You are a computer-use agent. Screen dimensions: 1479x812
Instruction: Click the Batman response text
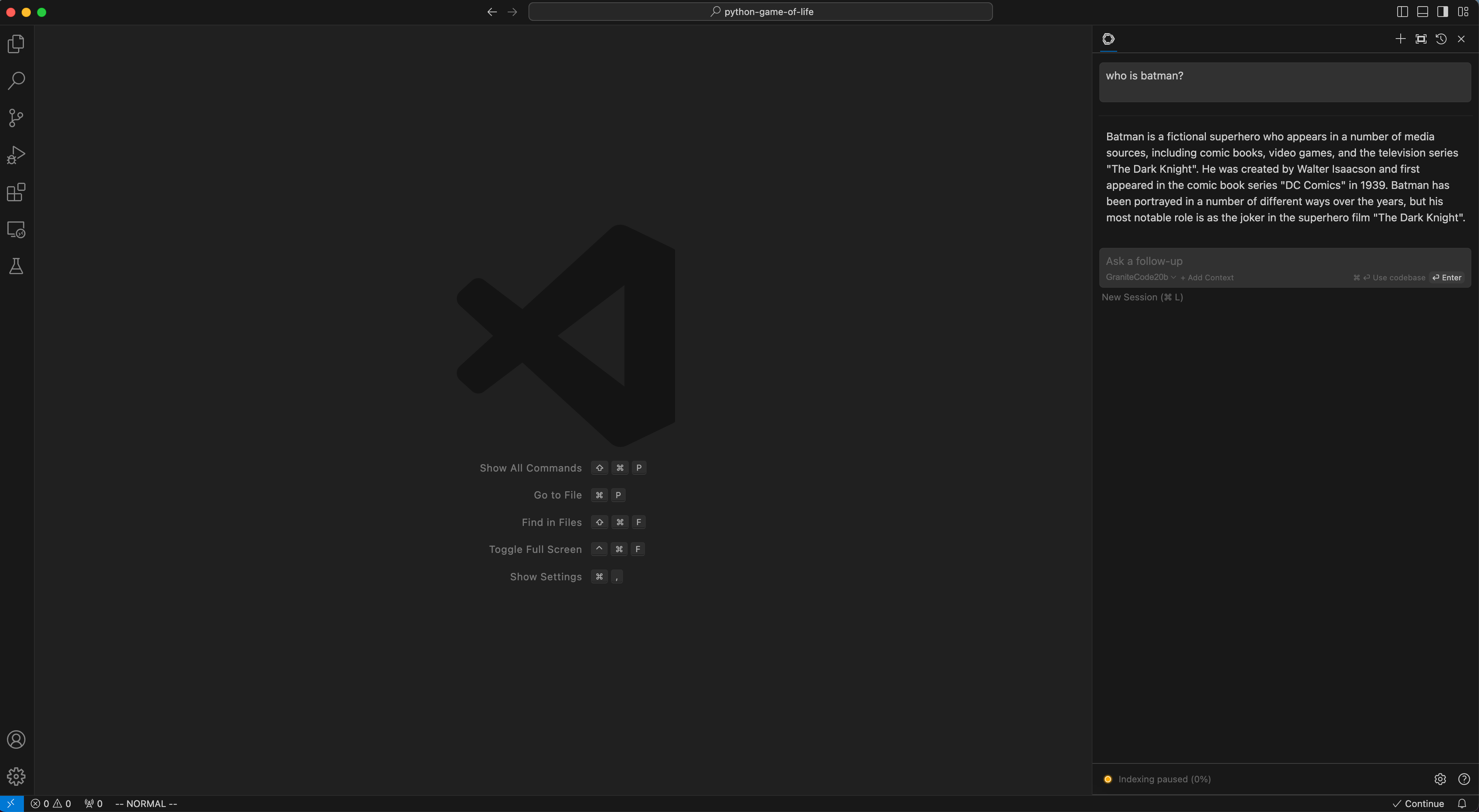pos(1285,177)
